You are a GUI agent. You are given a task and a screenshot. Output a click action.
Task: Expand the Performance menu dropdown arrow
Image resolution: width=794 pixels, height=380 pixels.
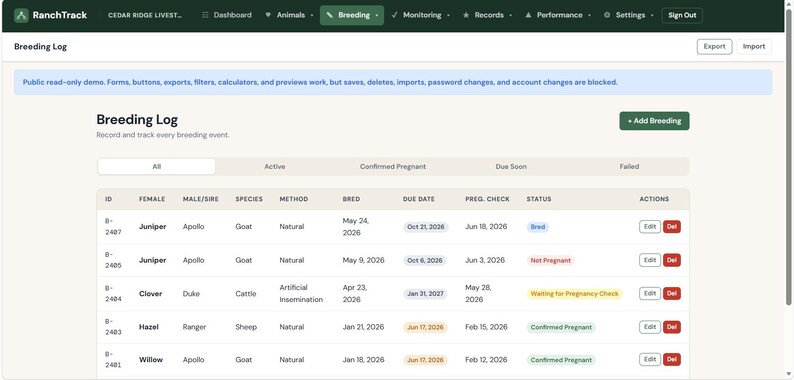(x=589, y=16)
